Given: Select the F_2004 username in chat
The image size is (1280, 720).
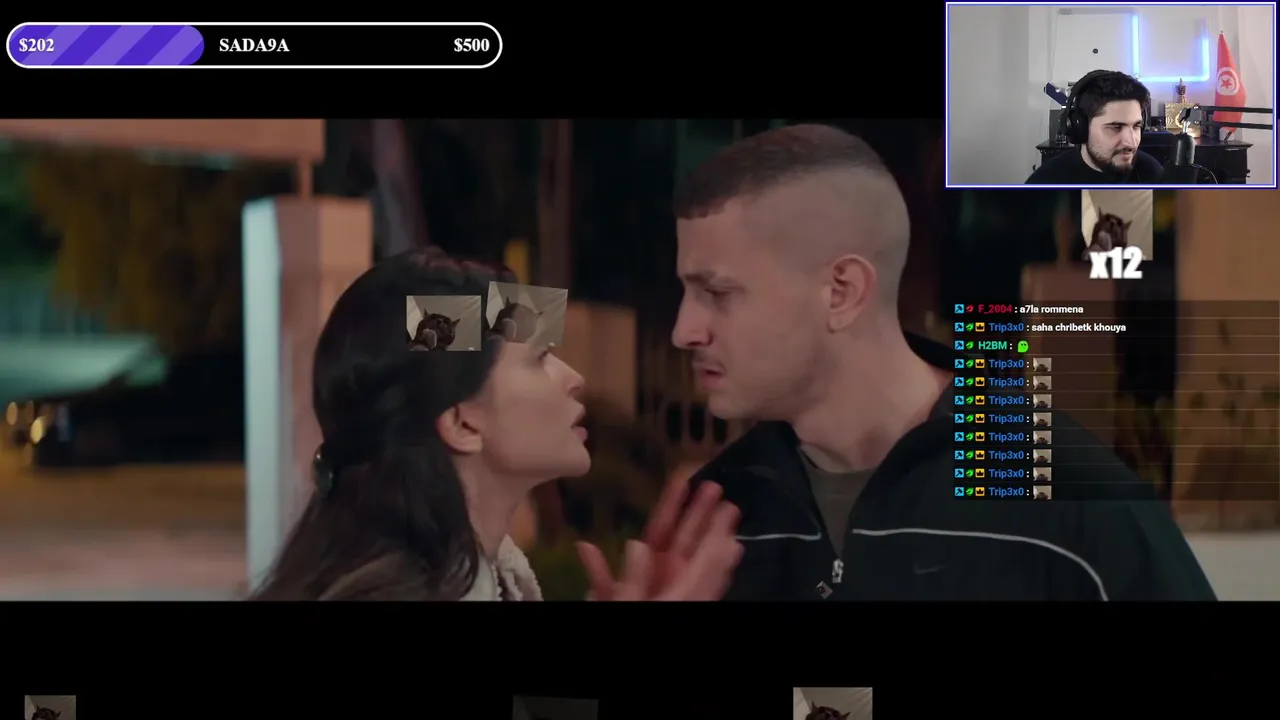Looking at the screenshot, I should [995, 309].
